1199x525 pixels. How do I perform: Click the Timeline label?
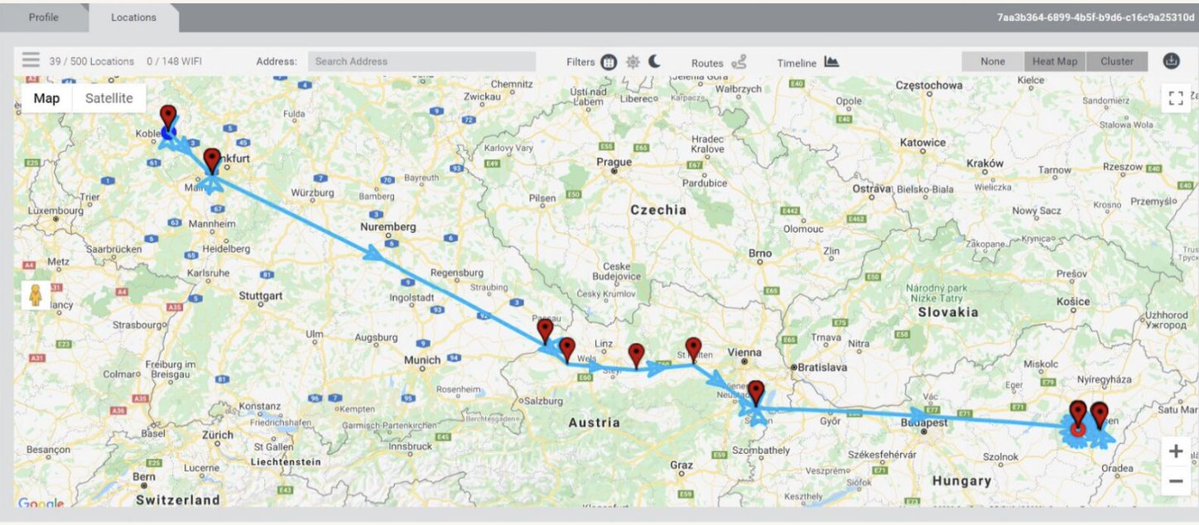pos(797,63)
